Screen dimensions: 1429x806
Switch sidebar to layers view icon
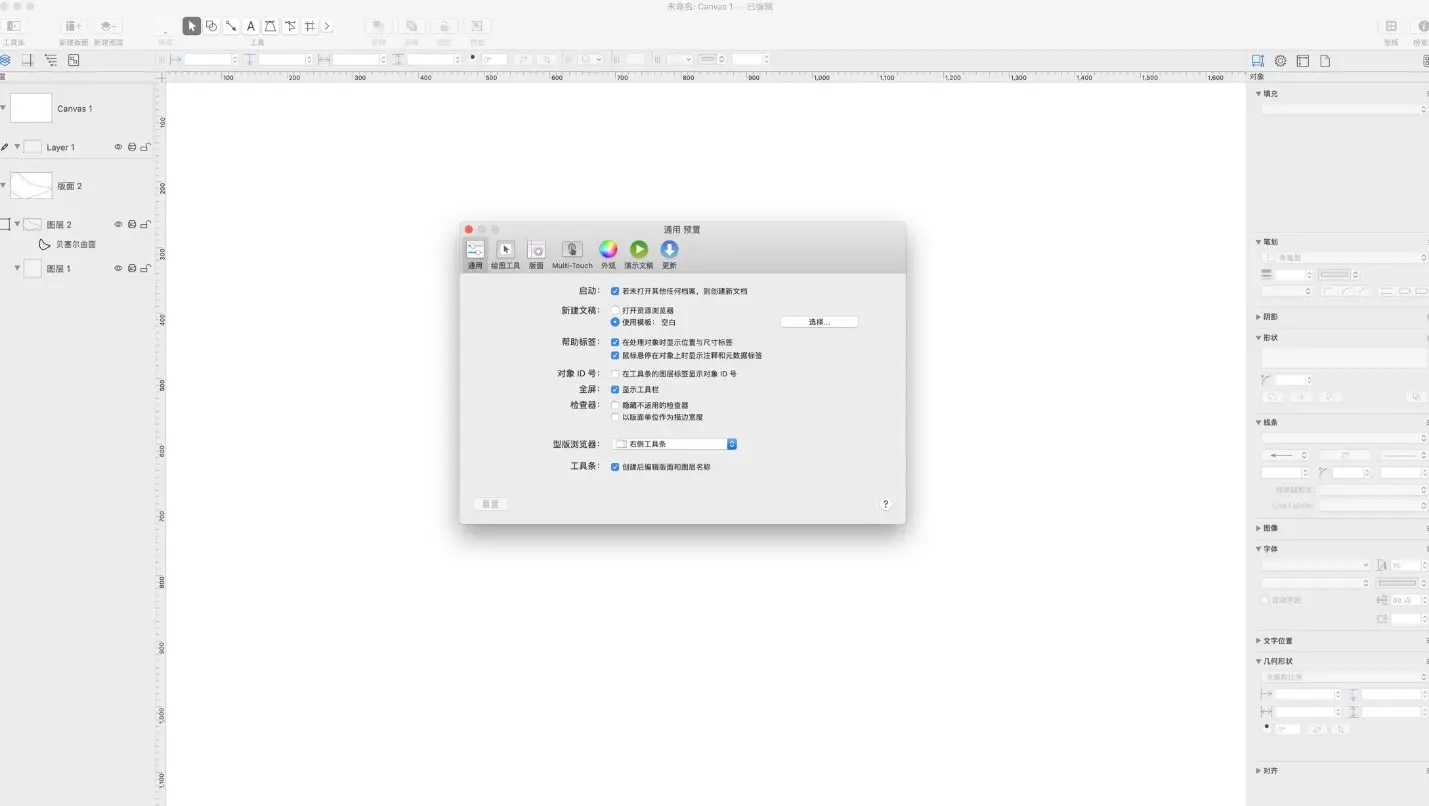(x=5, y=60)
